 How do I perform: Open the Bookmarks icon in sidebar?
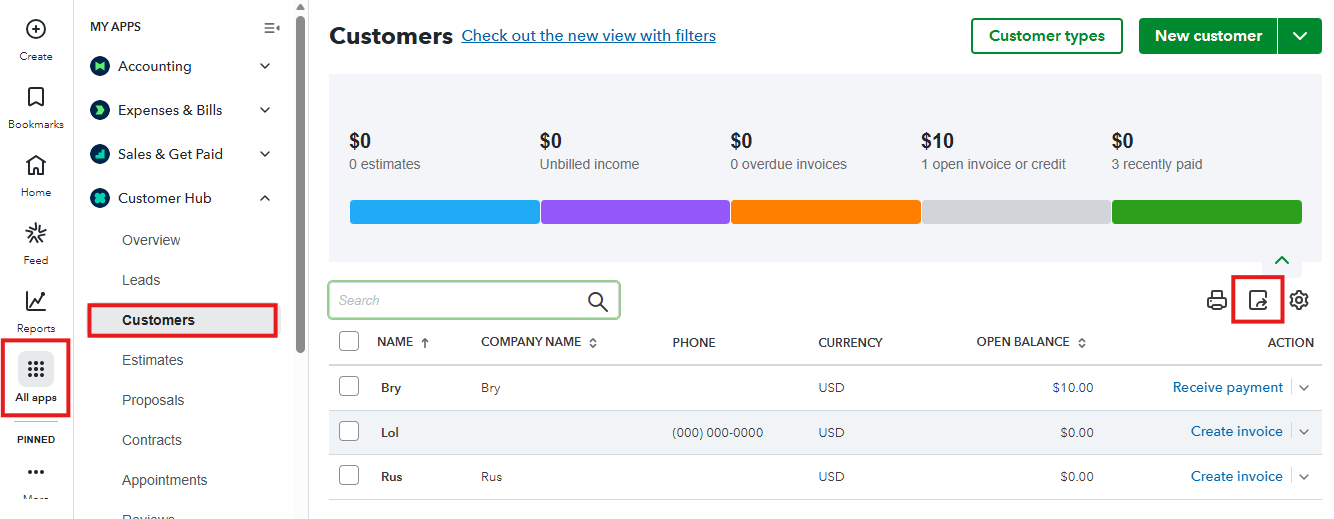pyautogui.click(x=36, y=98)
